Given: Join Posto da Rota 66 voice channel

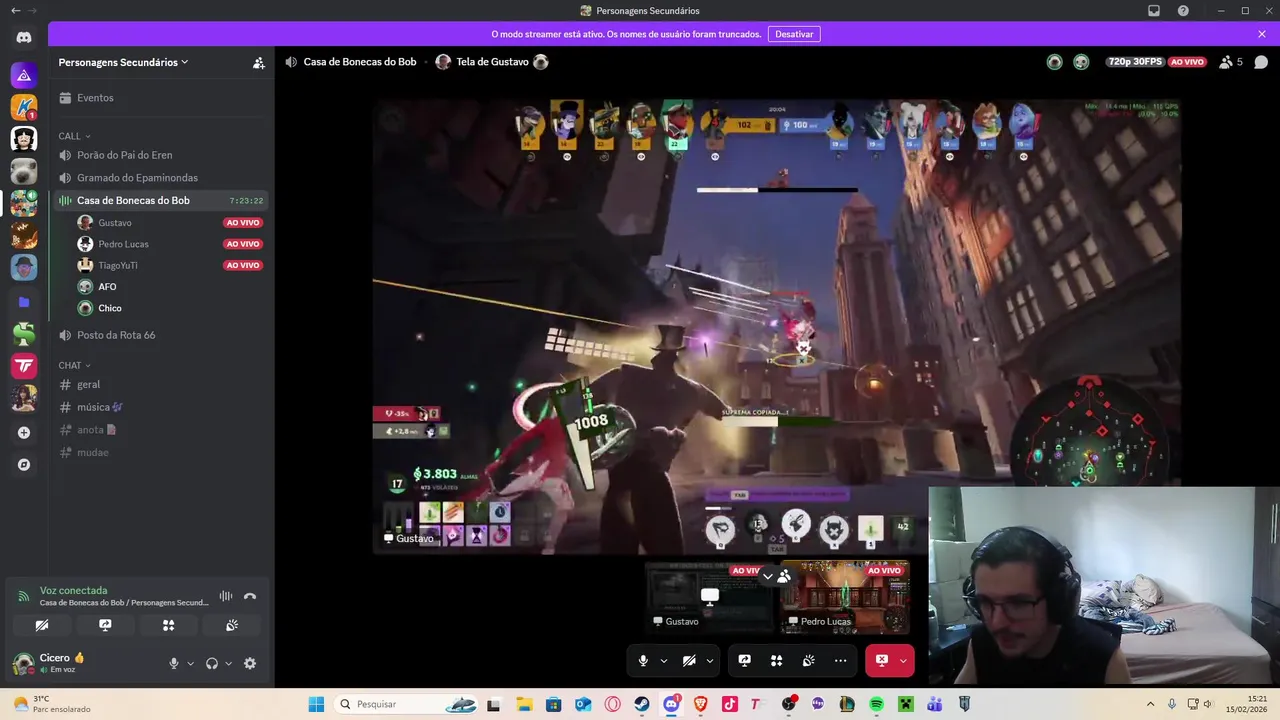Looking at the screenshot, I should click(x=160, y=335).
